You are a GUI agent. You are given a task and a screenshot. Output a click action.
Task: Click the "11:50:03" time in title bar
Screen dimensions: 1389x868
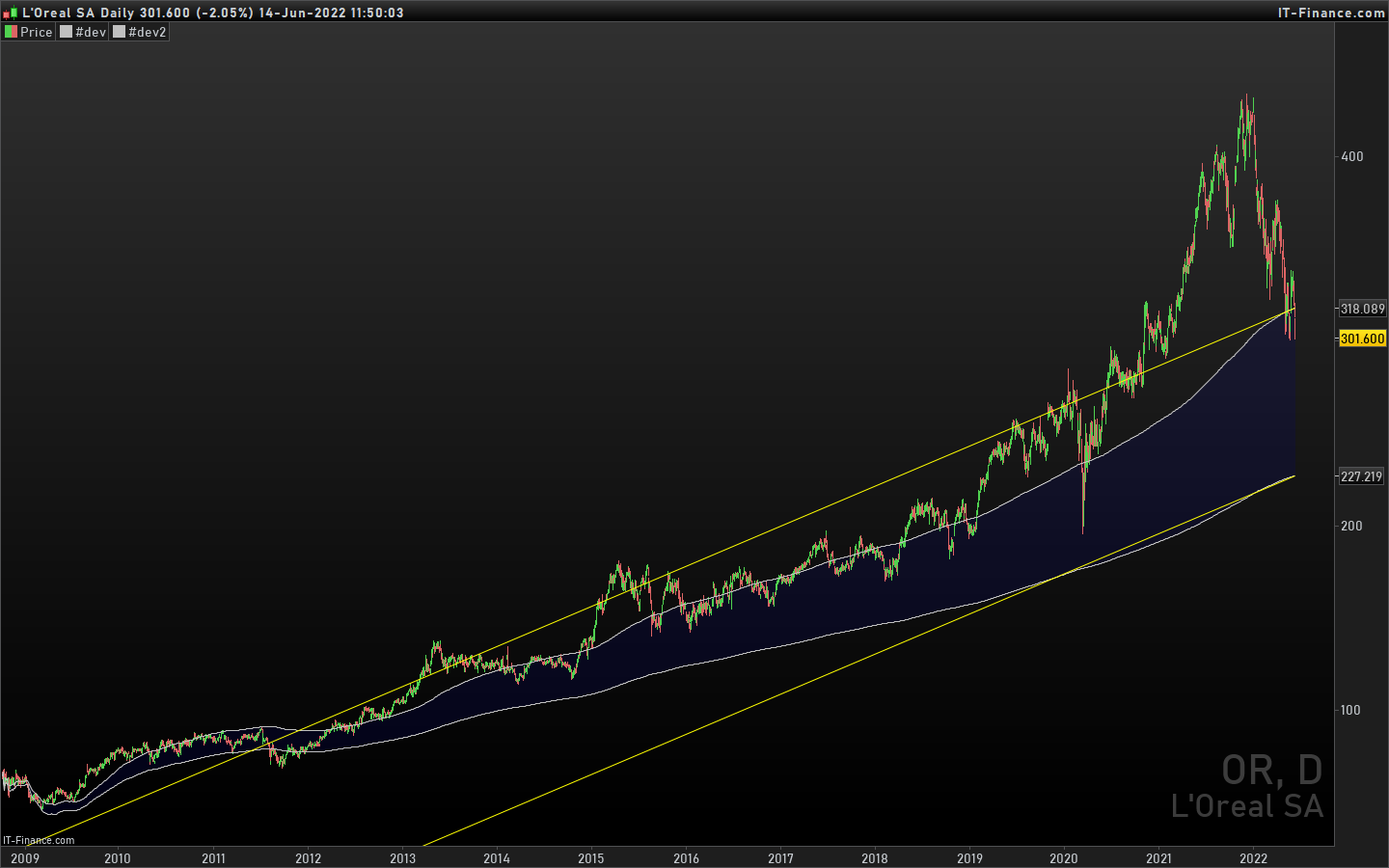tap(377, 13)
